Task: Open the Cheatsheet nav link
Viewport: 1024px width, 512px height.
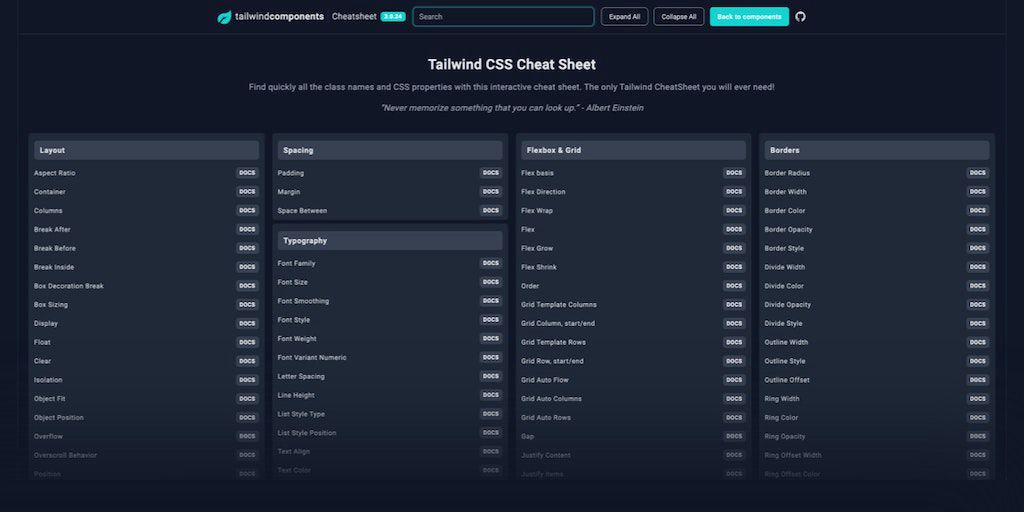Action: (354, 17)
